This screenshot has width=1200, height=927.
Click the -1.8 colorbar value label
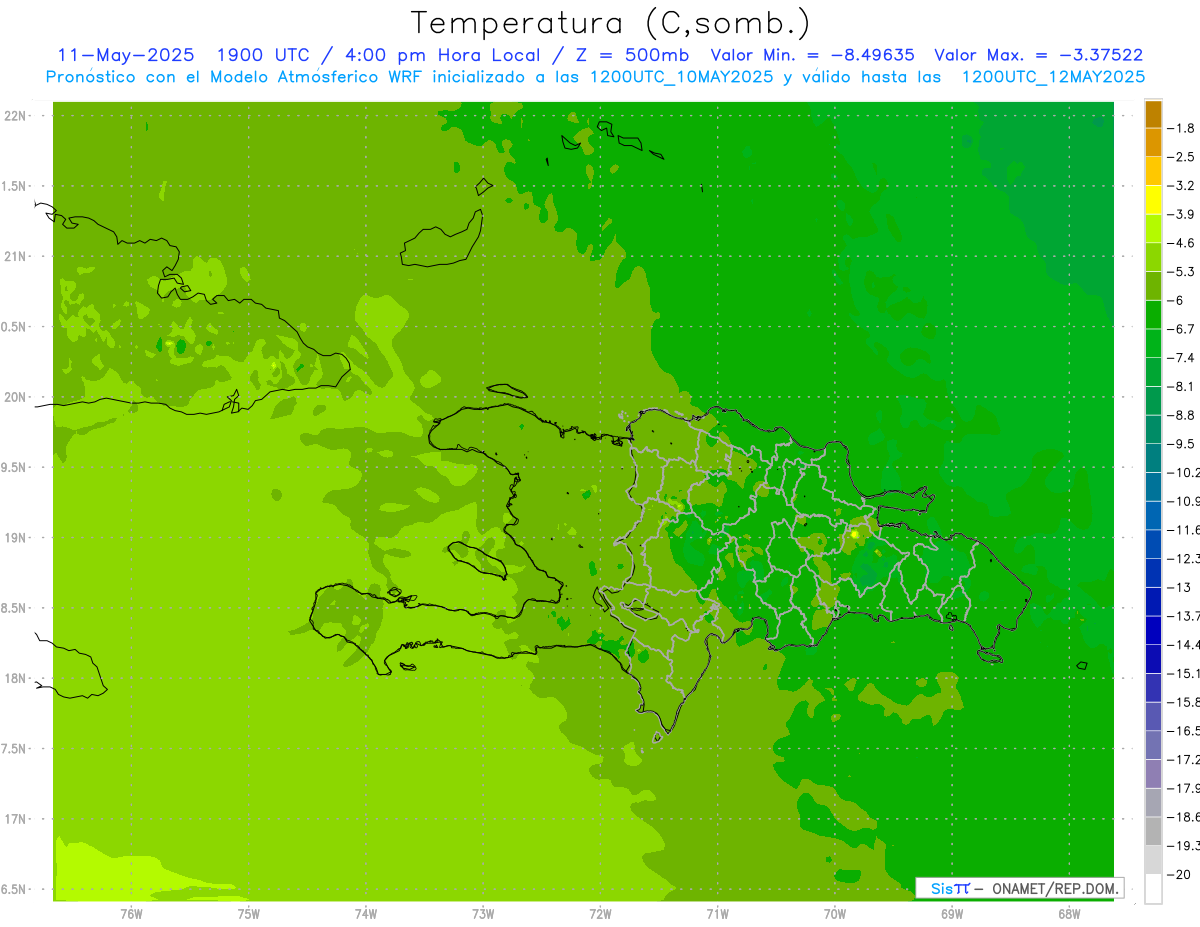1181,128
